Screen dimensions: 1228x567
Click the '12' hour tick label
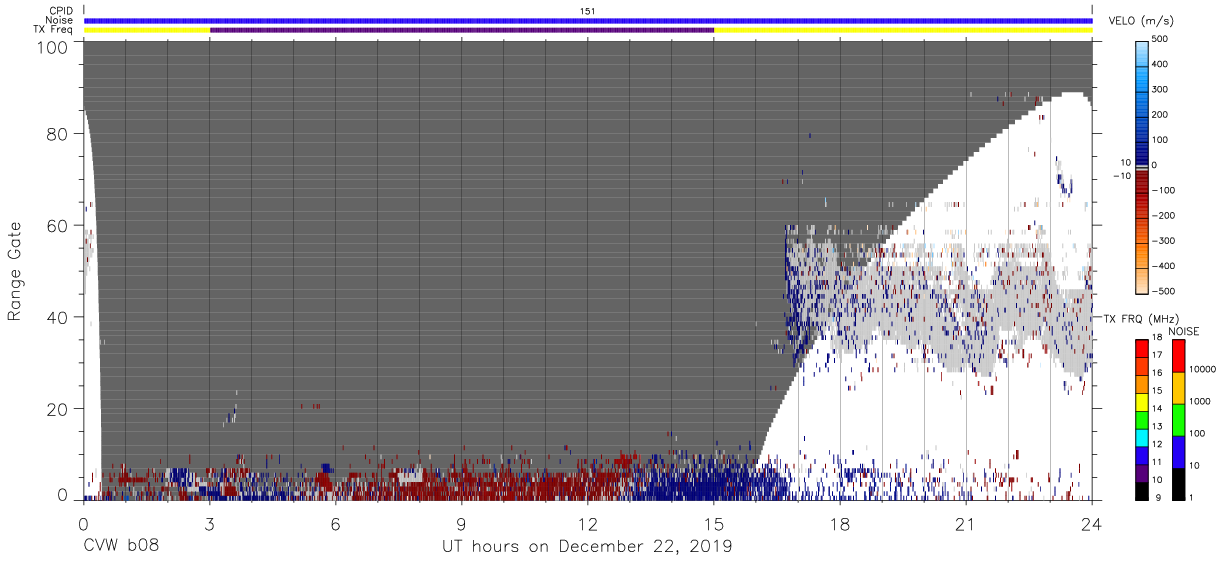pyautogui.click(x=588, y=525)
